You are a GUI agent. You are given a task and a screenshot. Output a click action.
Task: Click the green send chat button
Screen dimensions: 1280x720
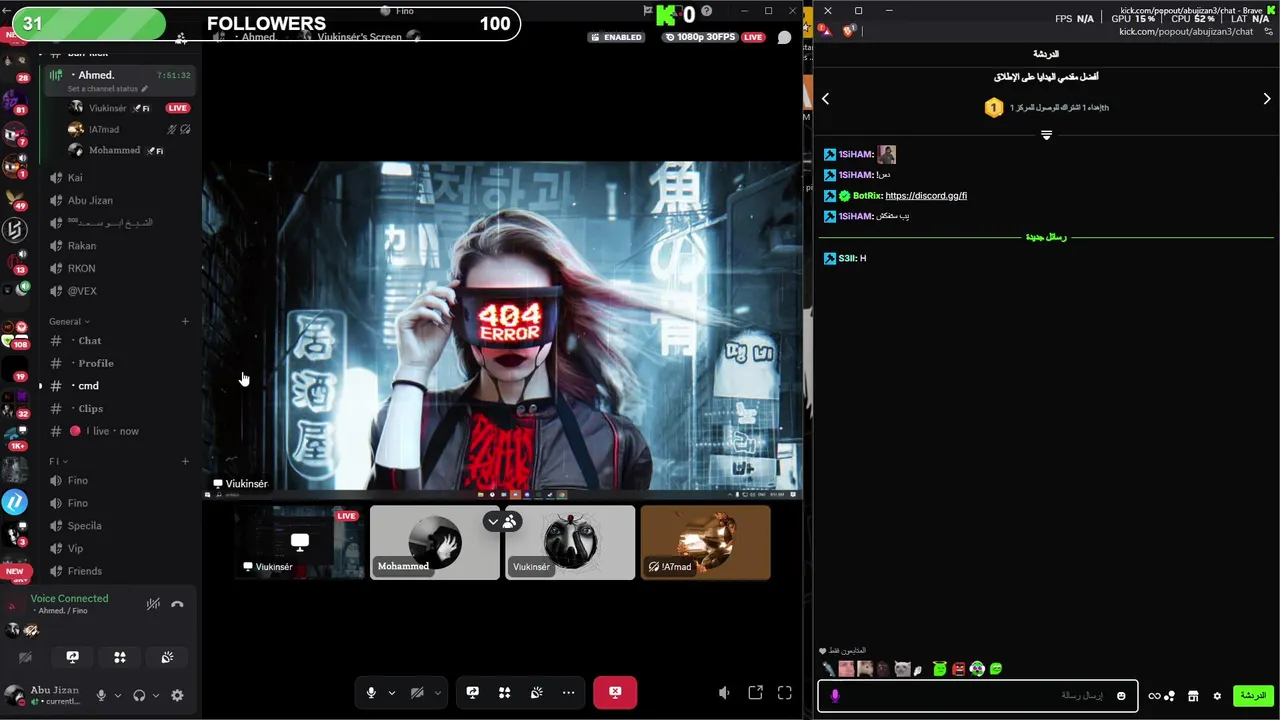coord(1253,696)
